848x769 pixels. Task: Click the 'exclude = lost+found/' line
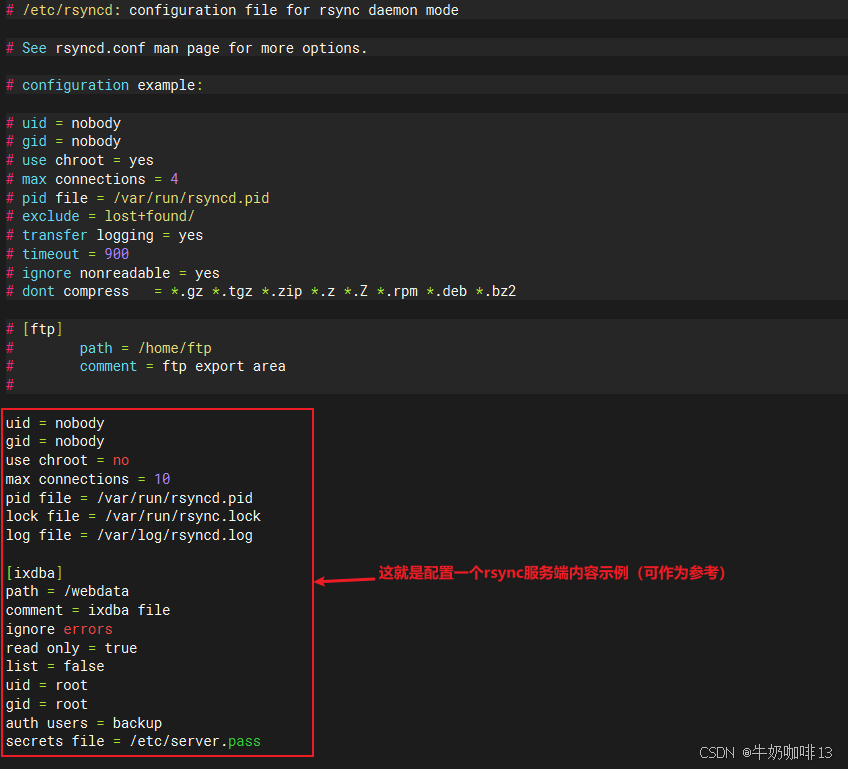coord(100,216)
